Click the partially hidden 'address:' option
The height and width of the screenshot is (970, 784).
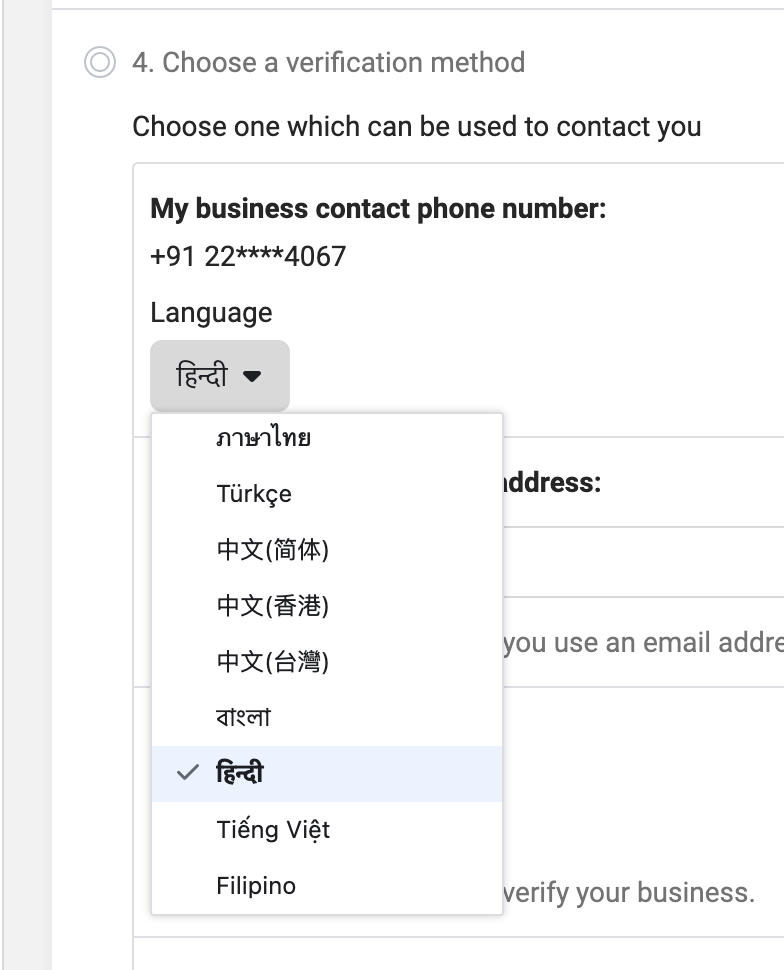(x=552, y=483)
